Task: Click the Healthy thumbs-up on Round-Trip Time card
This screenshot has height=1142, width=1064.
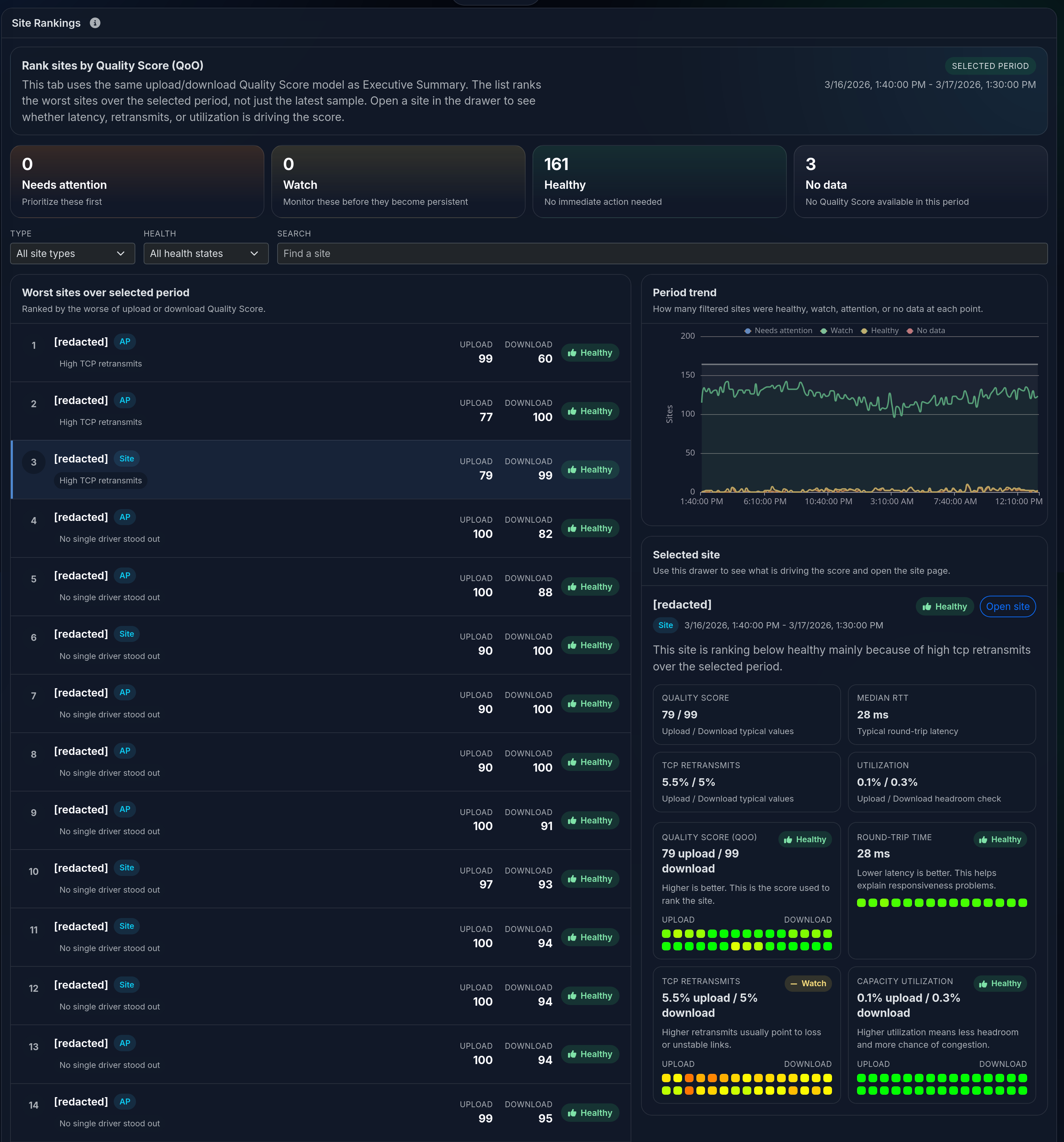Action: [984, 839]
